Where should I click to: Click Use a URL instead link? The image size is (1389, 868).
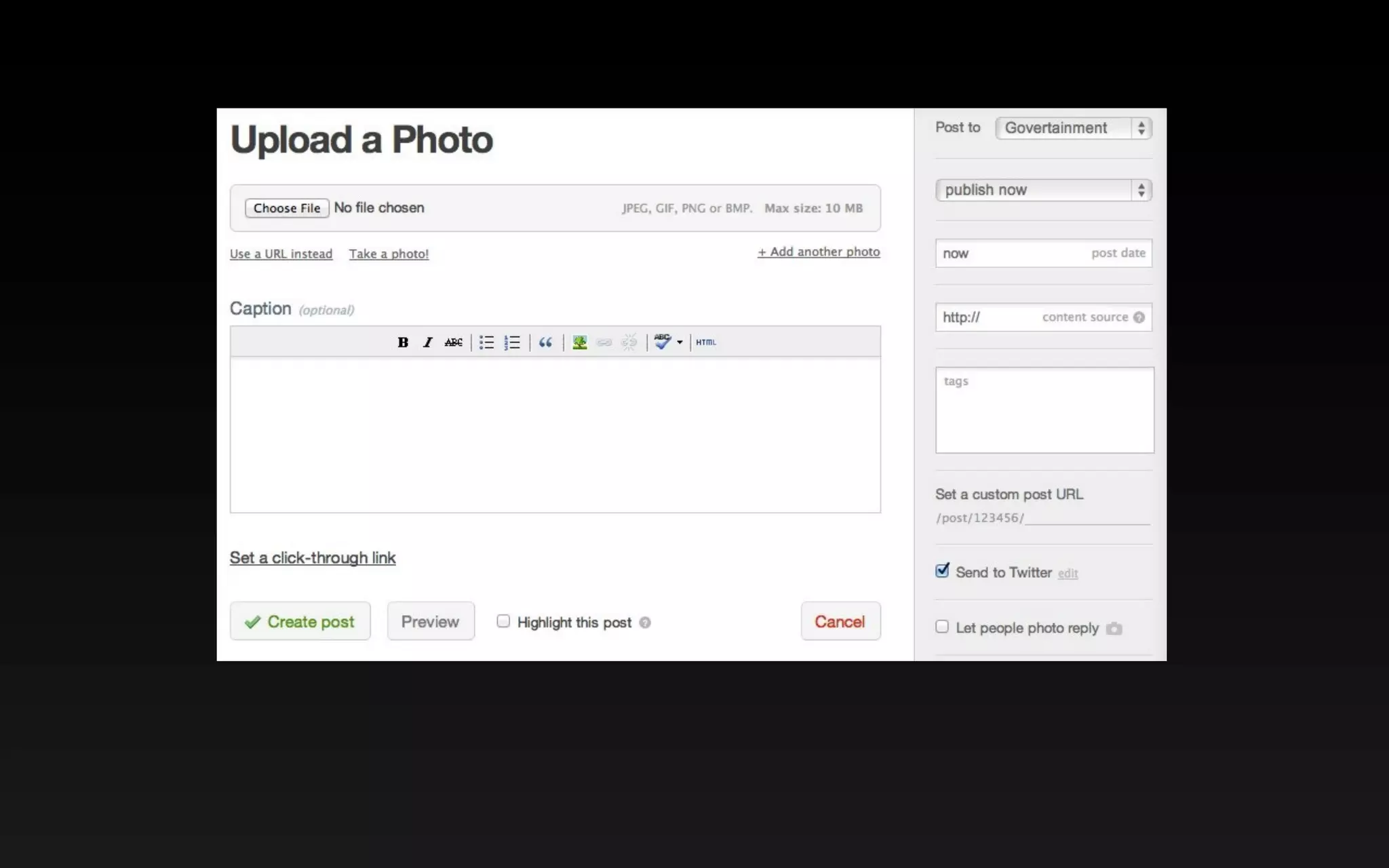[281, 254]
